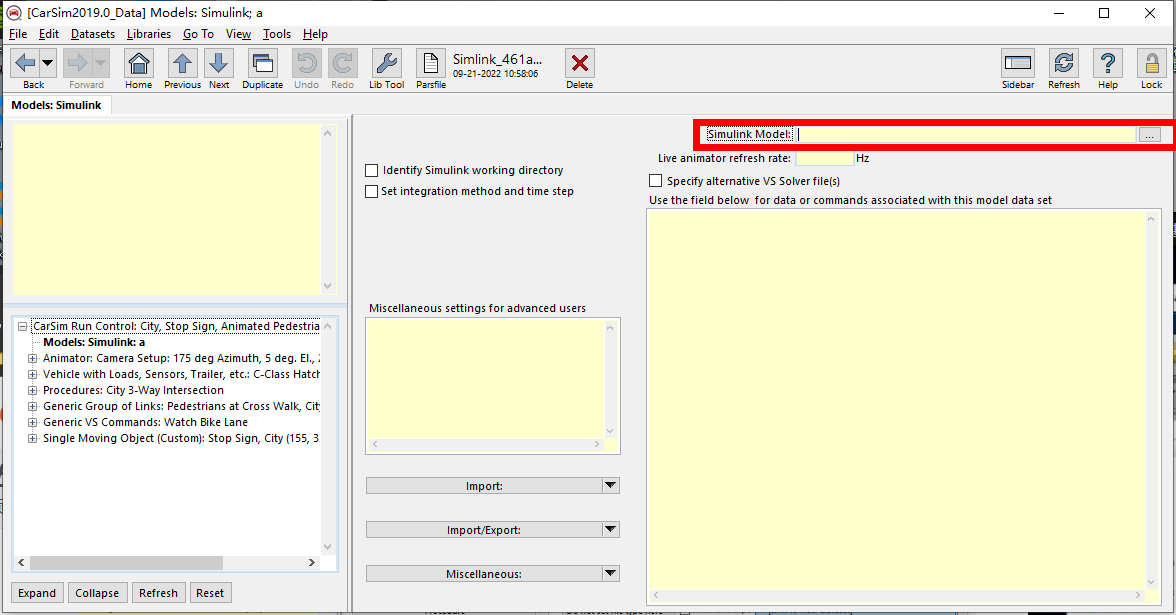This screenshot has width=1176, height=615.
Task: Click the Forward arrow toolbar icon
Action: click(78, 63)
